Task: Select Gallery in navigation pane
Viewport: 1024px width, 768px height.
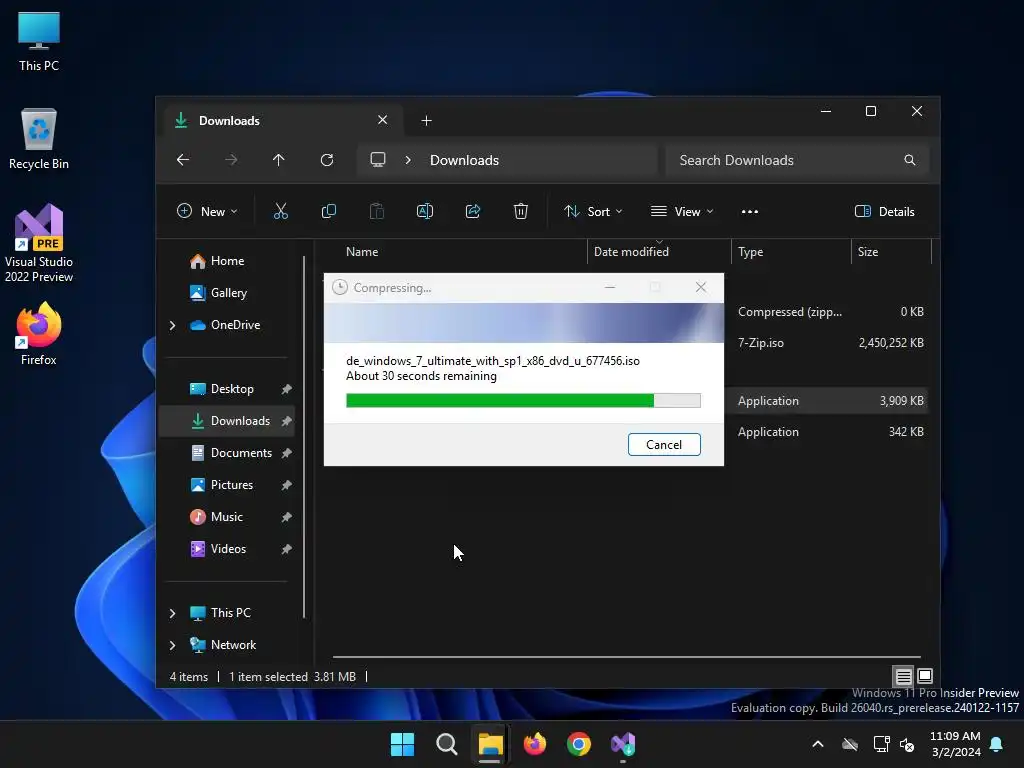Action: point(227,293)
